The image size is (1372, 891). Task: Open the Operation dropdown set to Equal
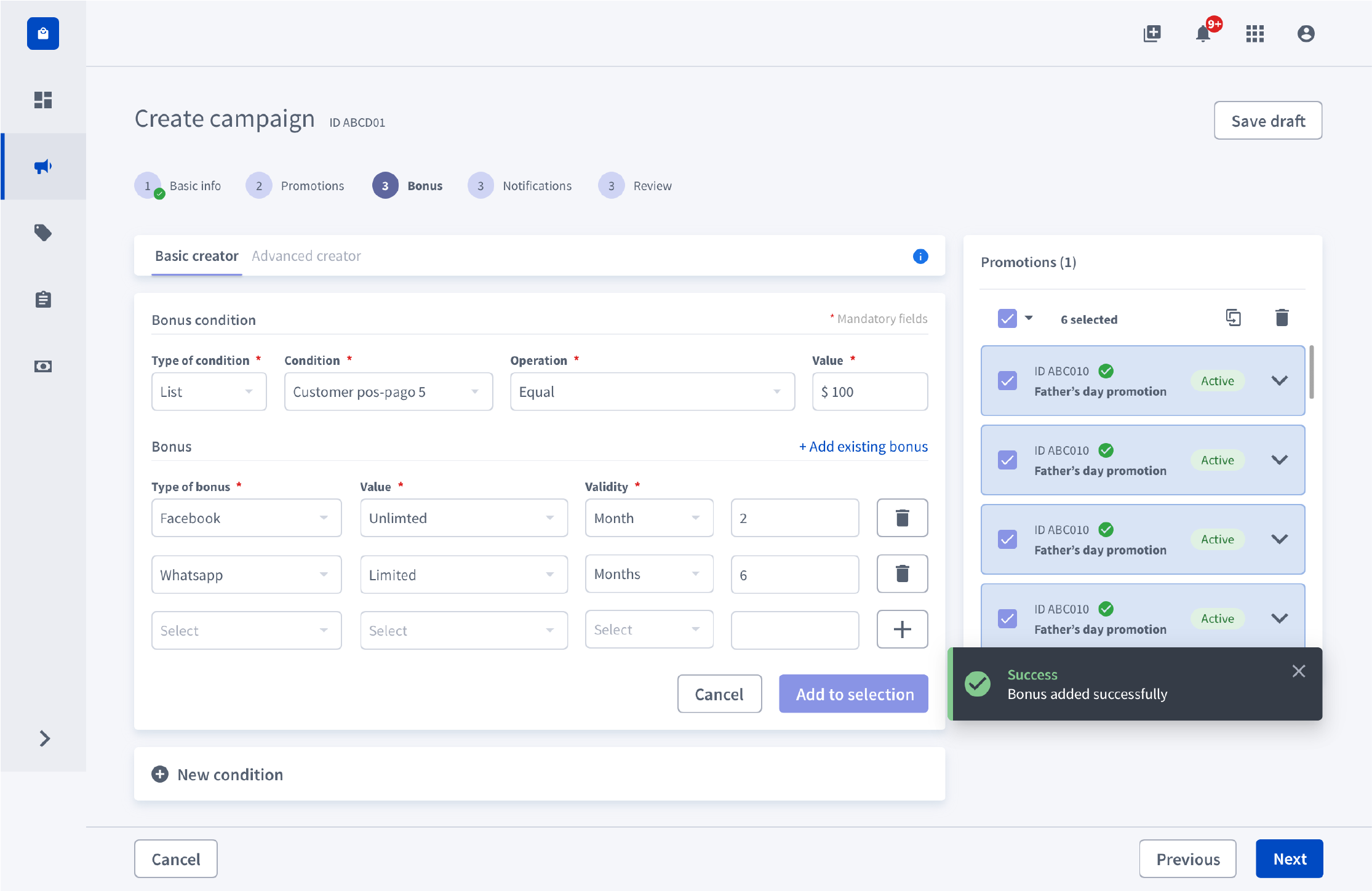[x=652, y=391]
